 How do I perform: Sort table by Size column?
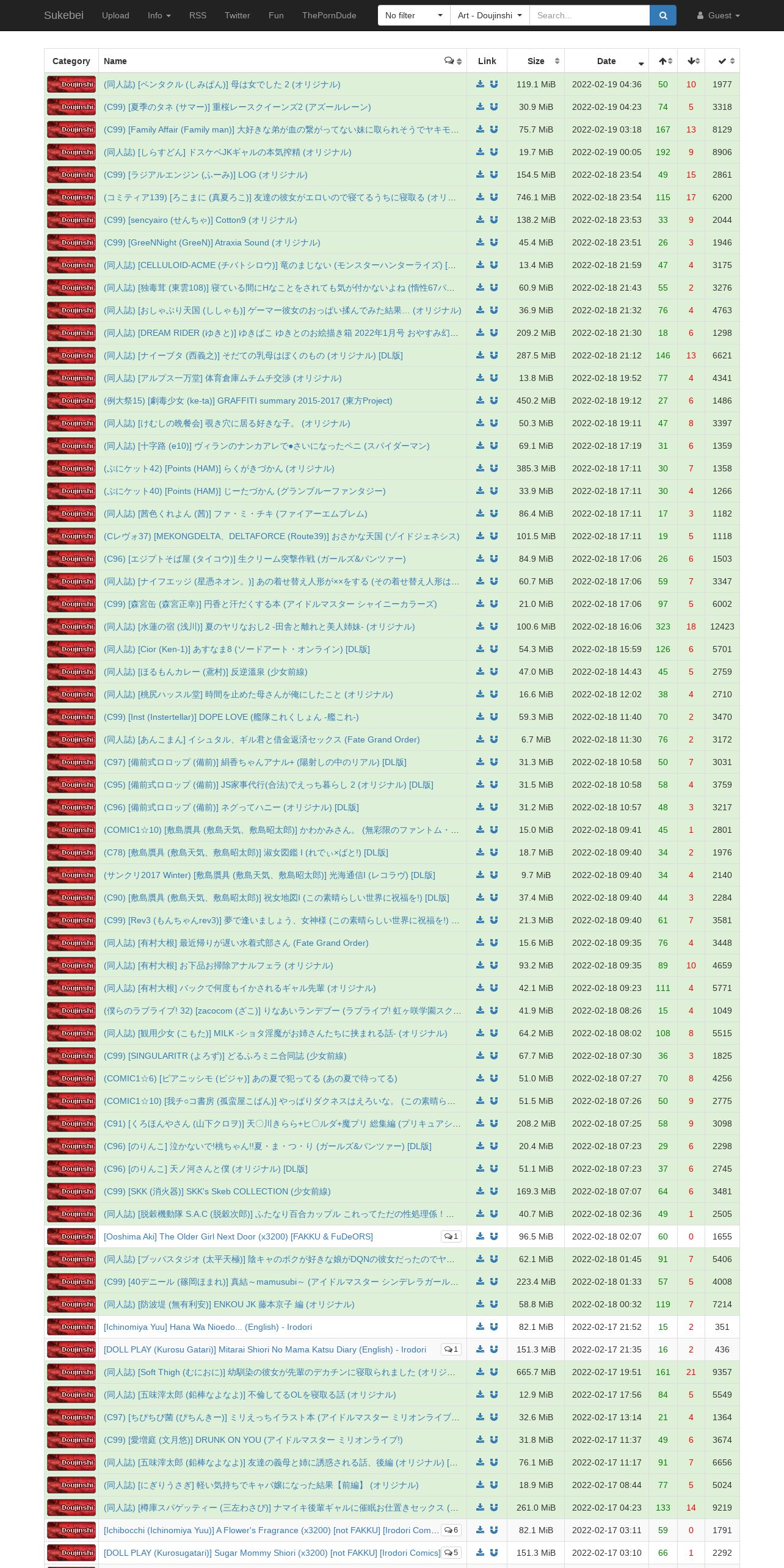536,61
